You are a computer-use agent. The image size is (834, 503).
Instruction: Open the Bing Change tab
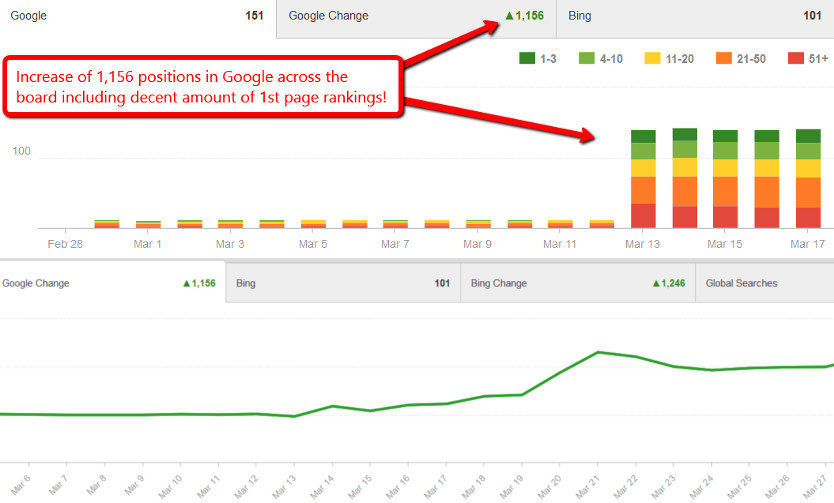pos(577,283)
